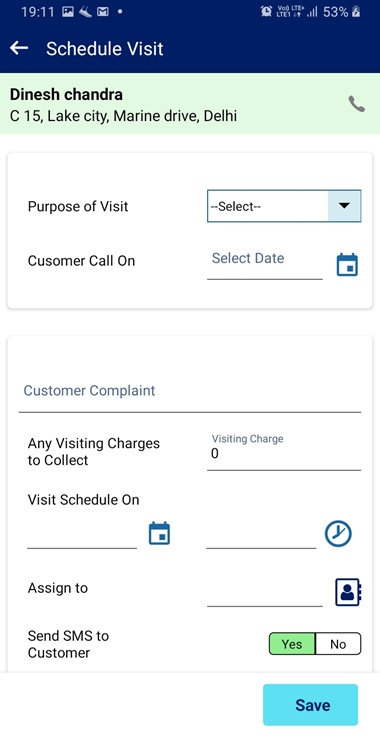Click the visit schedule date field

[82, 535]
